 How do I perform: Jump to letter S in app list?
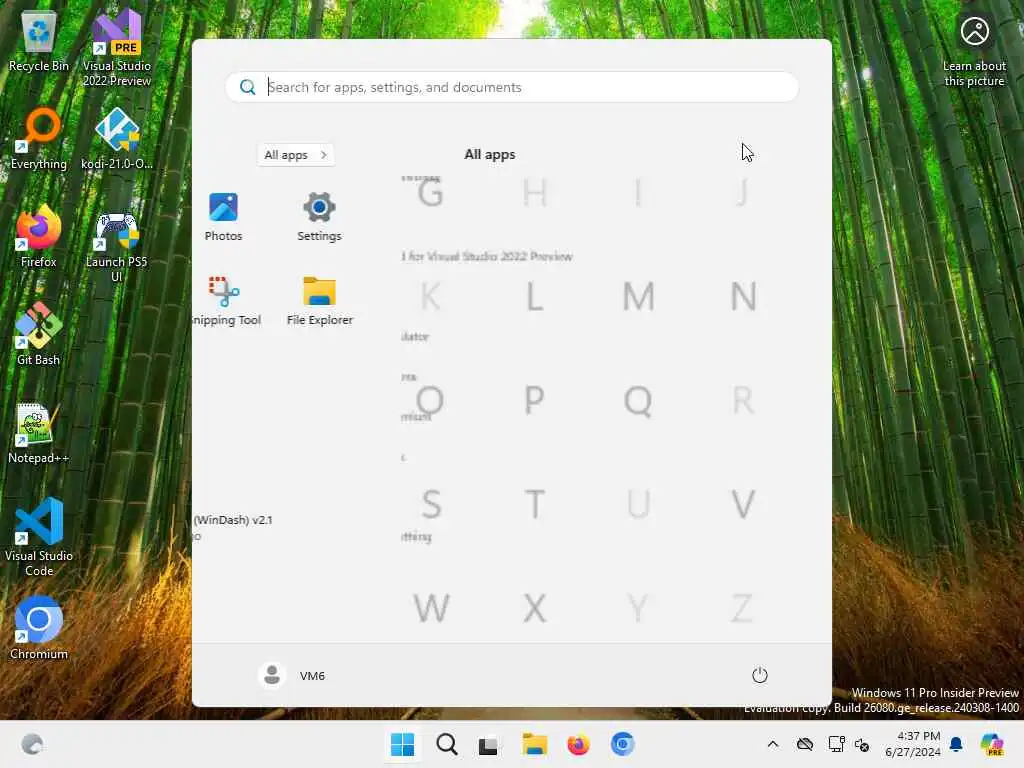tap(430, 504)
